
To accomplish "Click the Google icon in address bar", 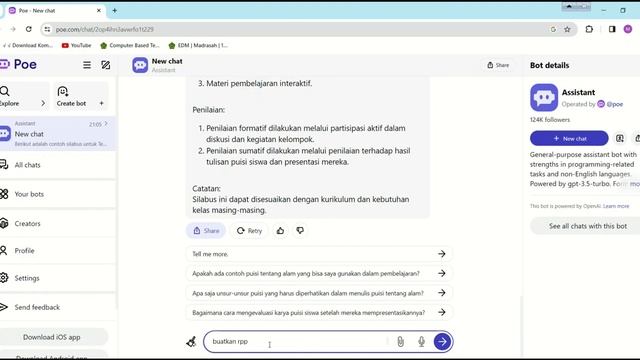I will tap(553, 29).
